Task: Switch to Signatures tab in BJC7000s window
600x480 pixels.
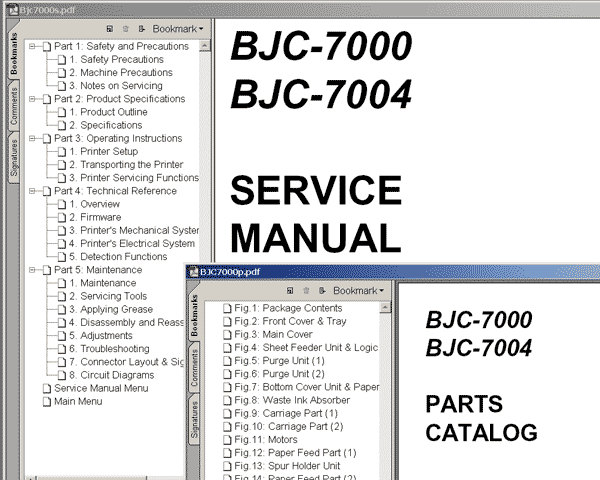Action: [x=14, y=157]
